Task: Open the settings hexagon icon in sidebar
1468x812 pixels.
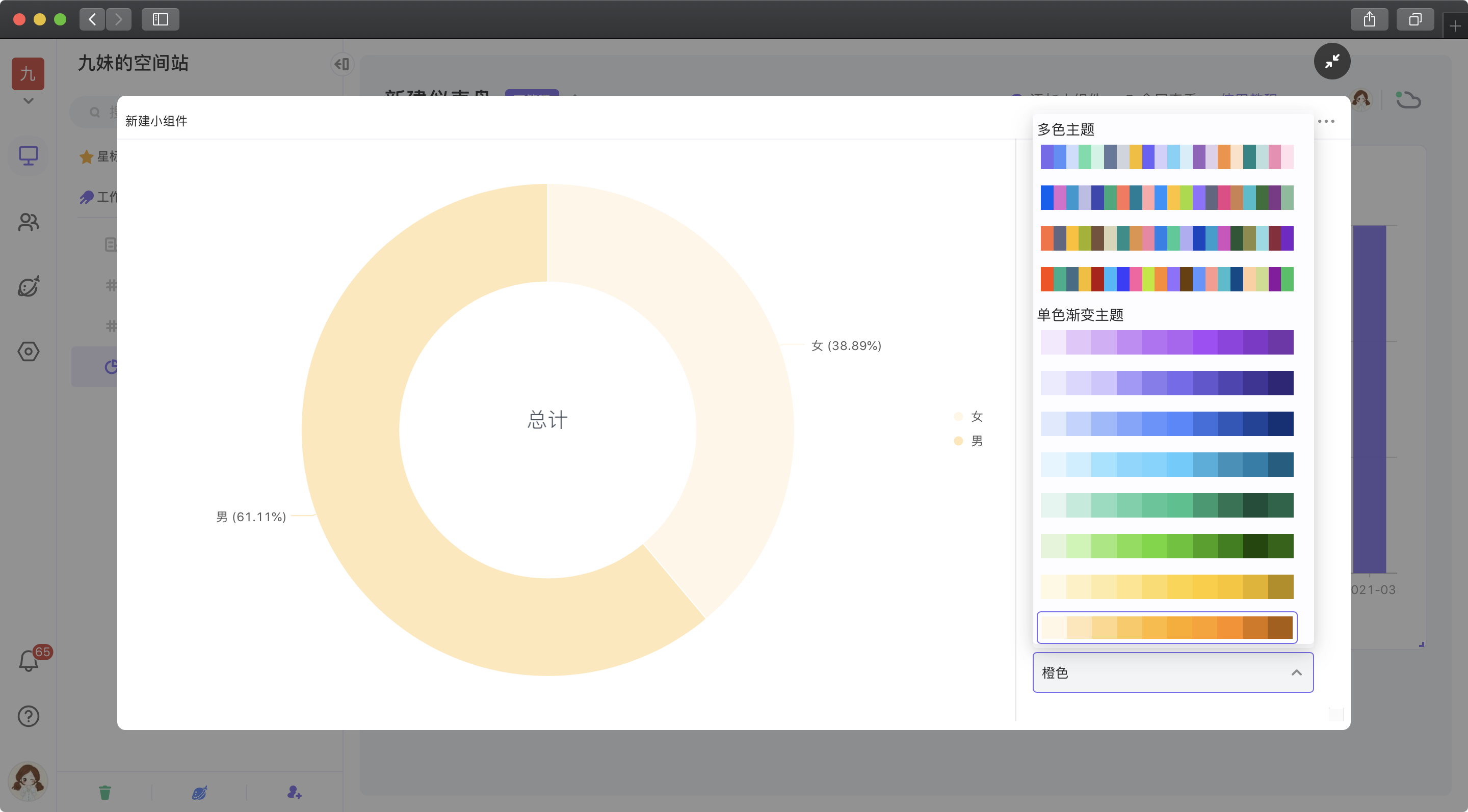Action: (28, 351)
